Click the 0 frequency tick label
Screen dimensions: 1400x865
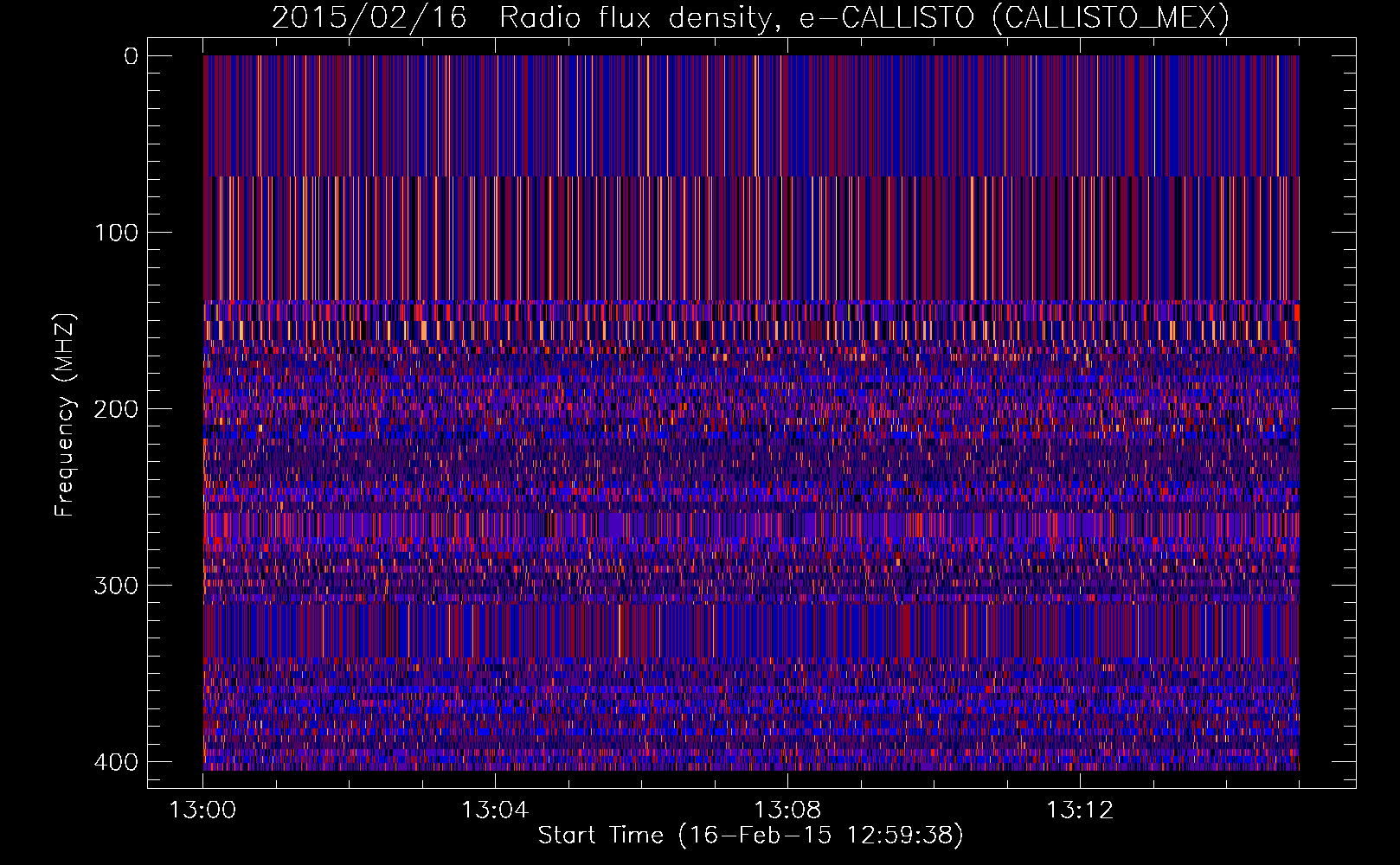point(131,56)
